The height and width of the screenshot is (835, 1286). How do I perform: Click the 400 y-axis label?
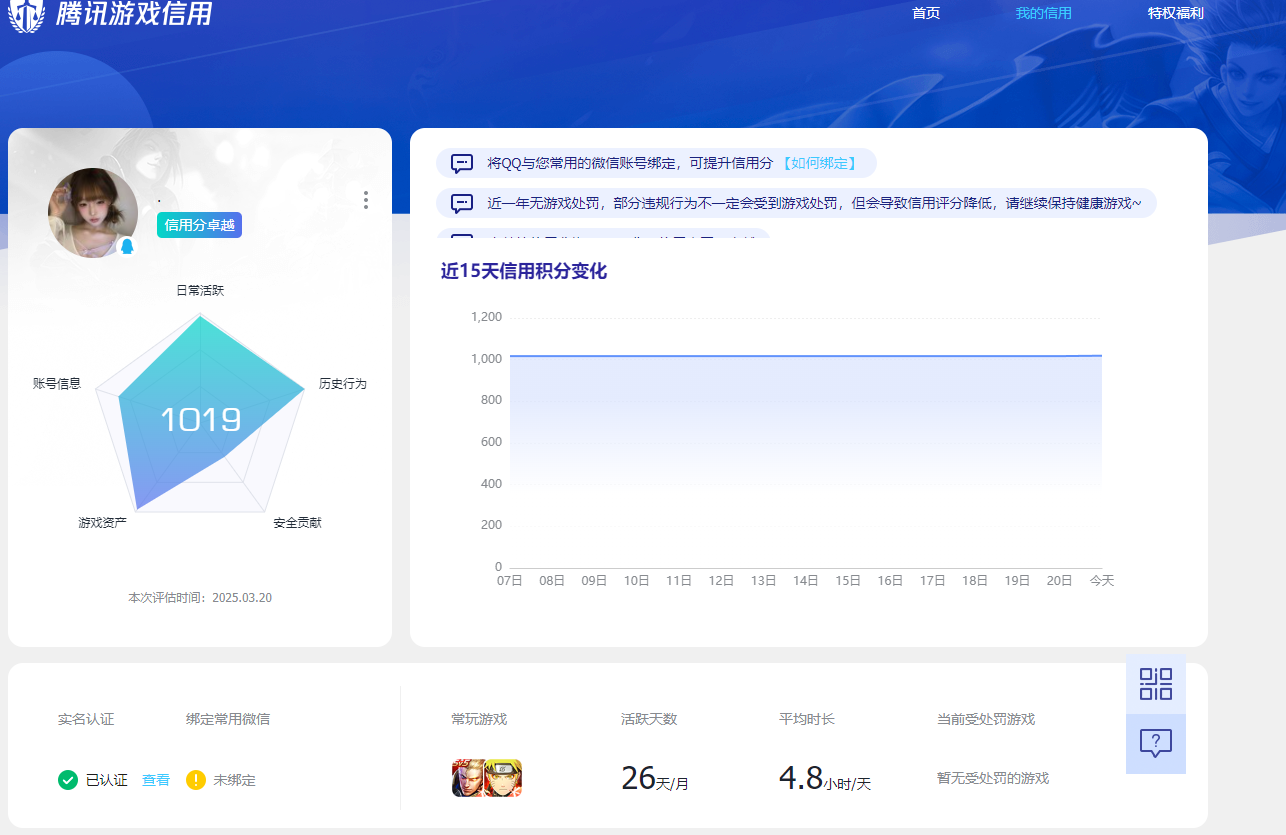click(491, 484)
